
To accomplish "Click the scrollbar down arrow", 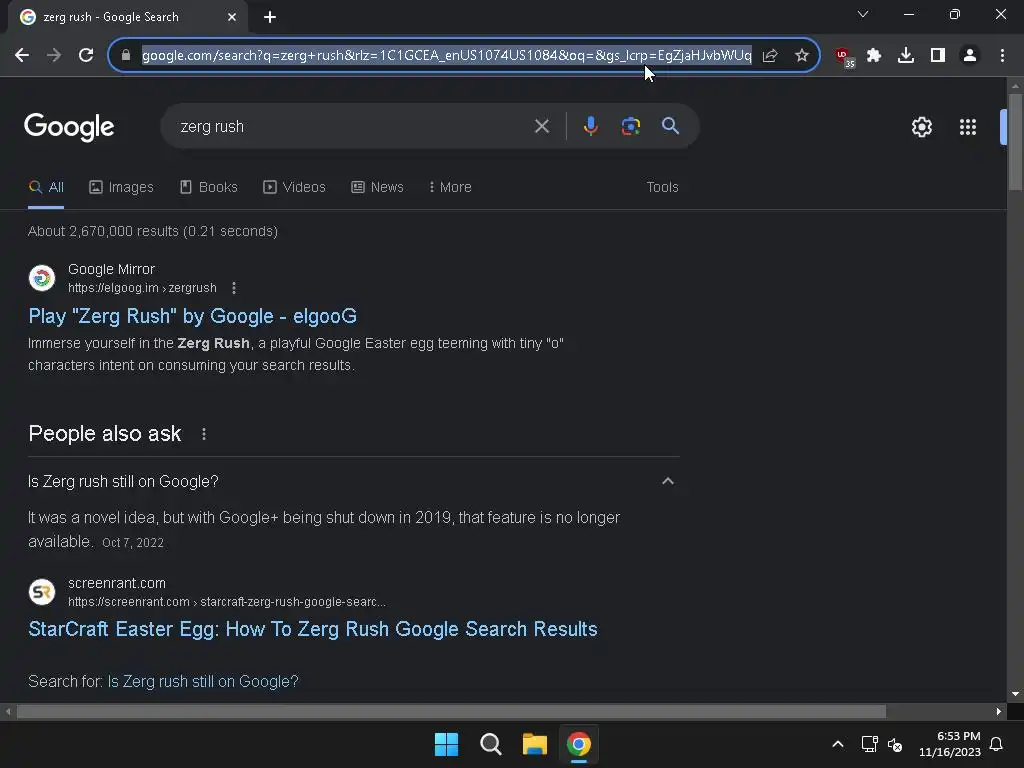I will tap(1015, 694).
